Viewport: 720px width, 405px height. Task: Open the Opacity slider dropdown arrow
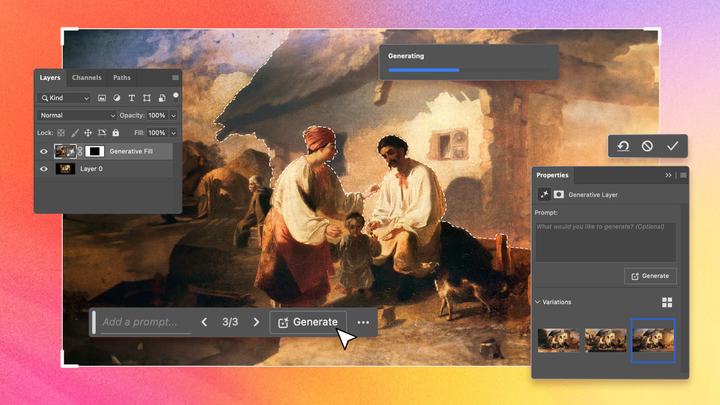click(174, 116)
